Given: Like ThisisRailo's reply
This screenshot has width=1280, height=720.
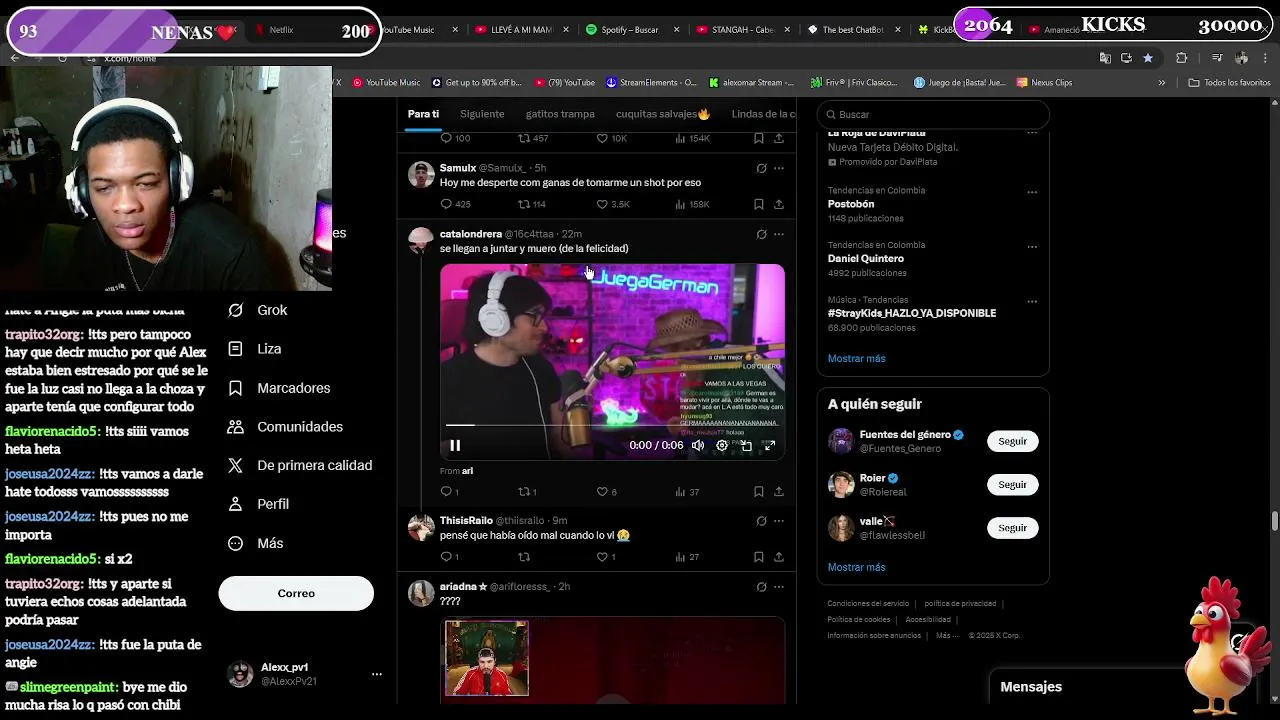Looking at the screenshot, I should pyautogui.click(x=606, y=556).
